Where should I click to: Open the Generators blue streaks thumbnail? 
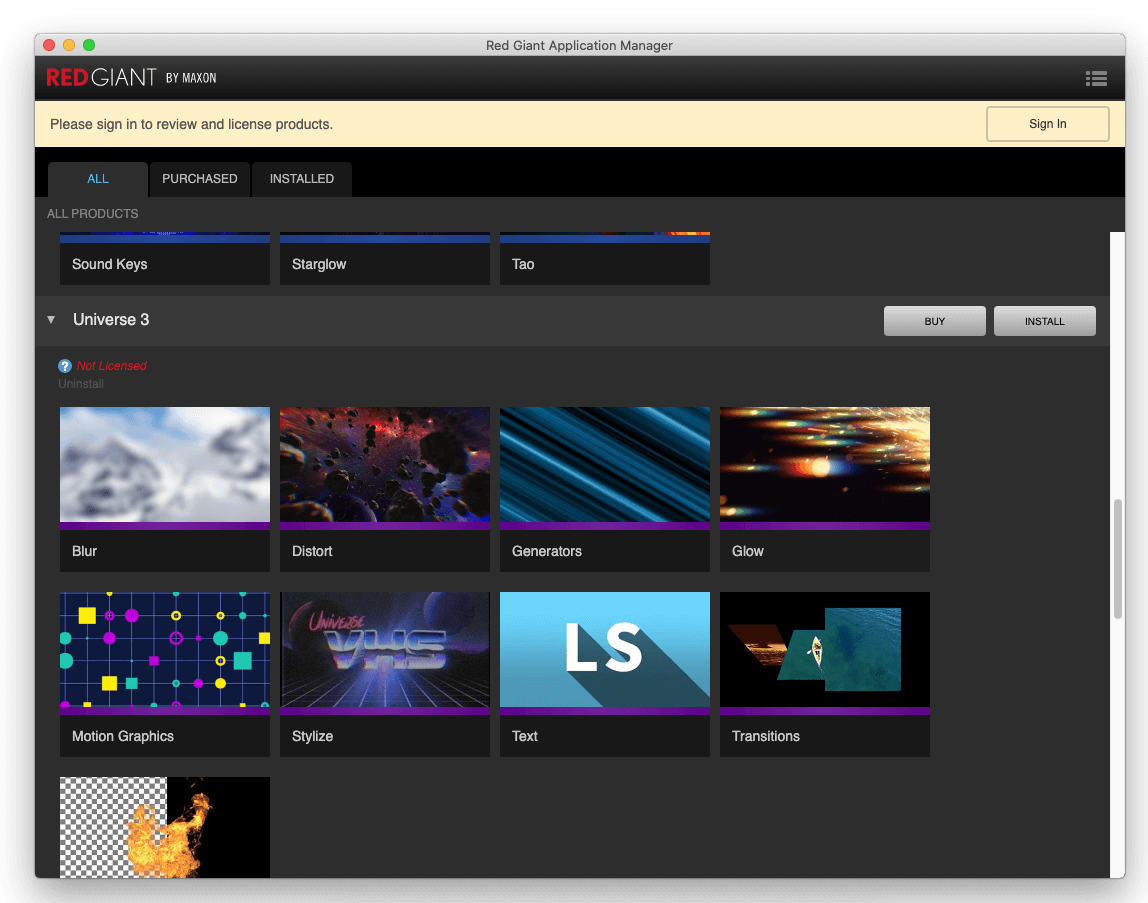605,464
